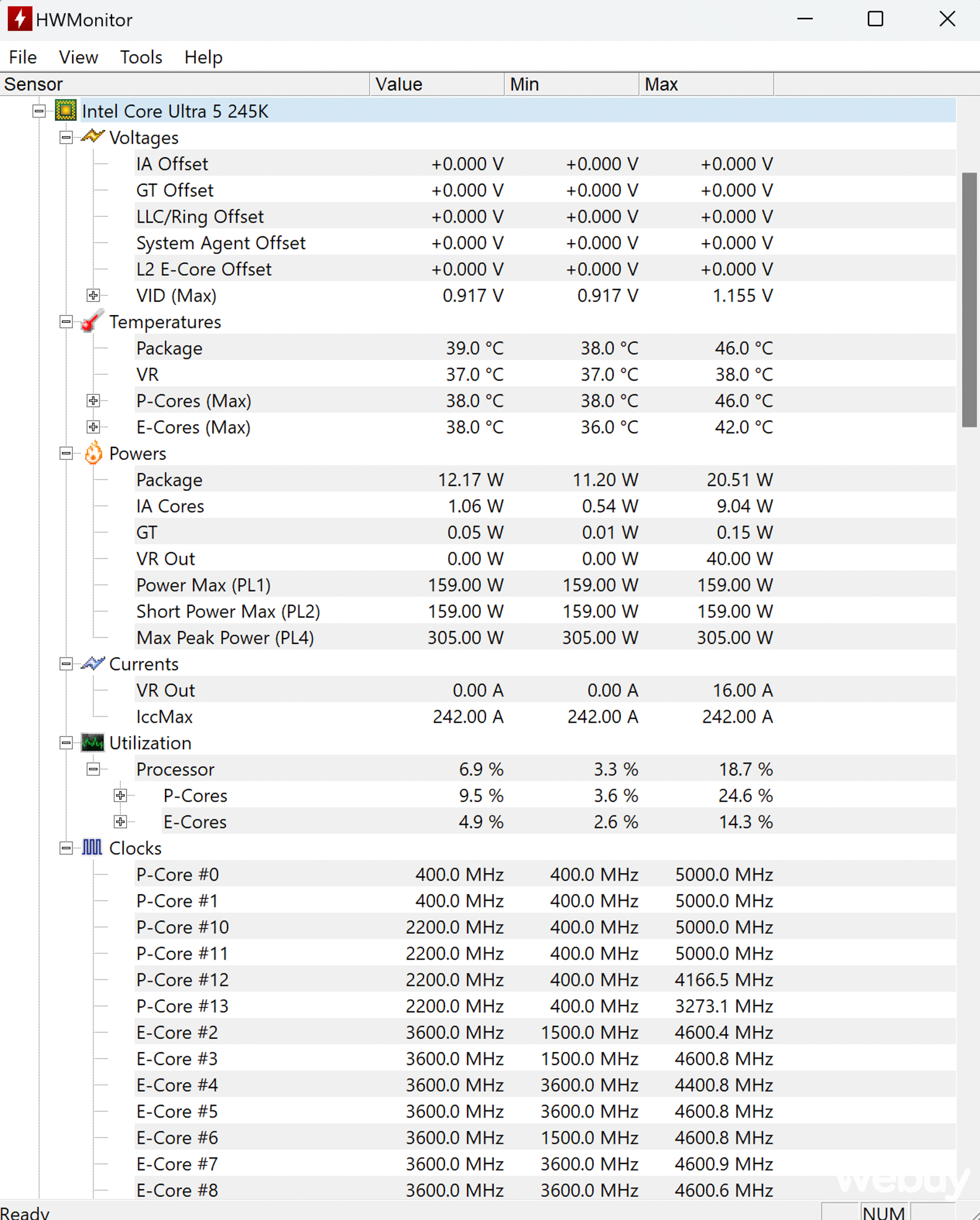This screenshot has width=980, height=1220.
Task: Select the Power Max (PL1) row
Action: [545, 584]
